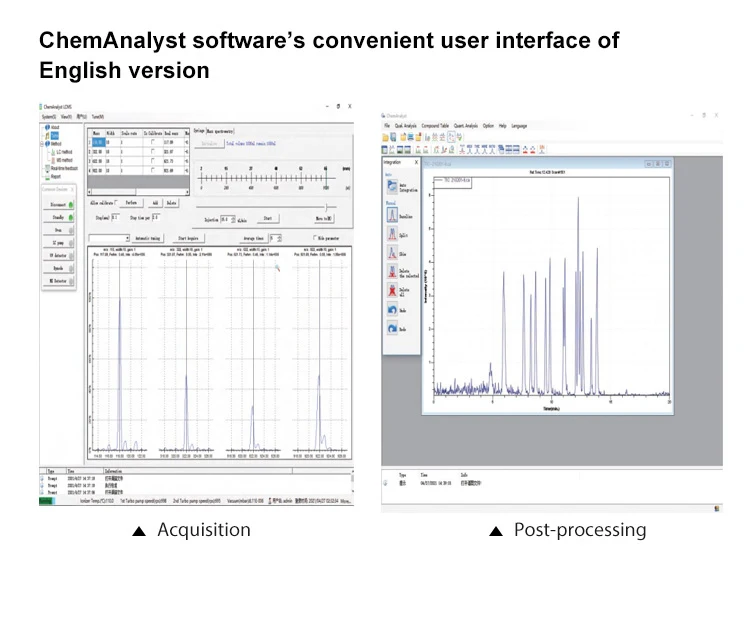This screenshot has width=750, height=625.
Task: Click Auto Integration icon in Integration panel
Action: click(392, 186)
